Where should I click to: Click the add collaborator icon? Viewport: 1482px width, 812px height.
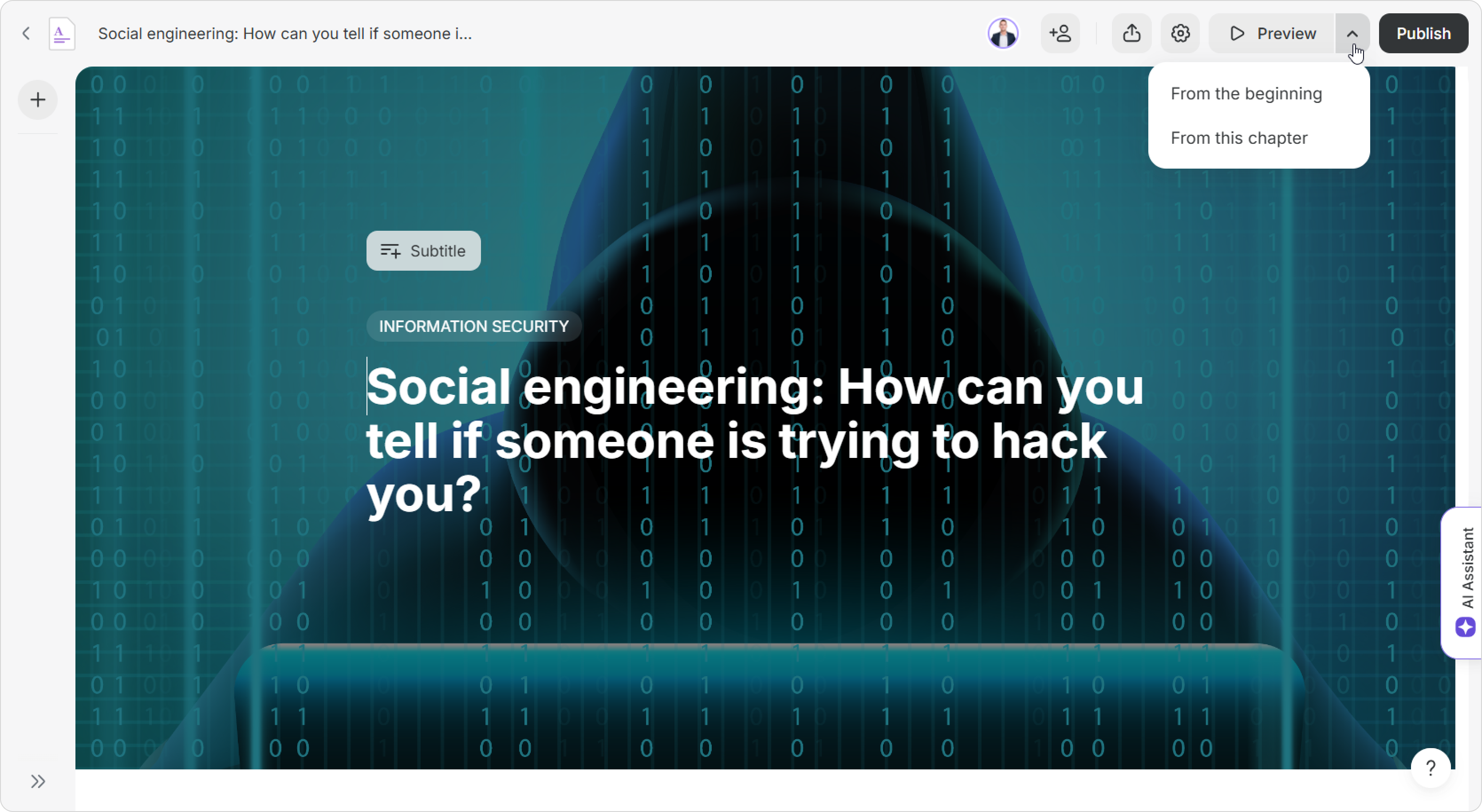tap(1060, 33)
